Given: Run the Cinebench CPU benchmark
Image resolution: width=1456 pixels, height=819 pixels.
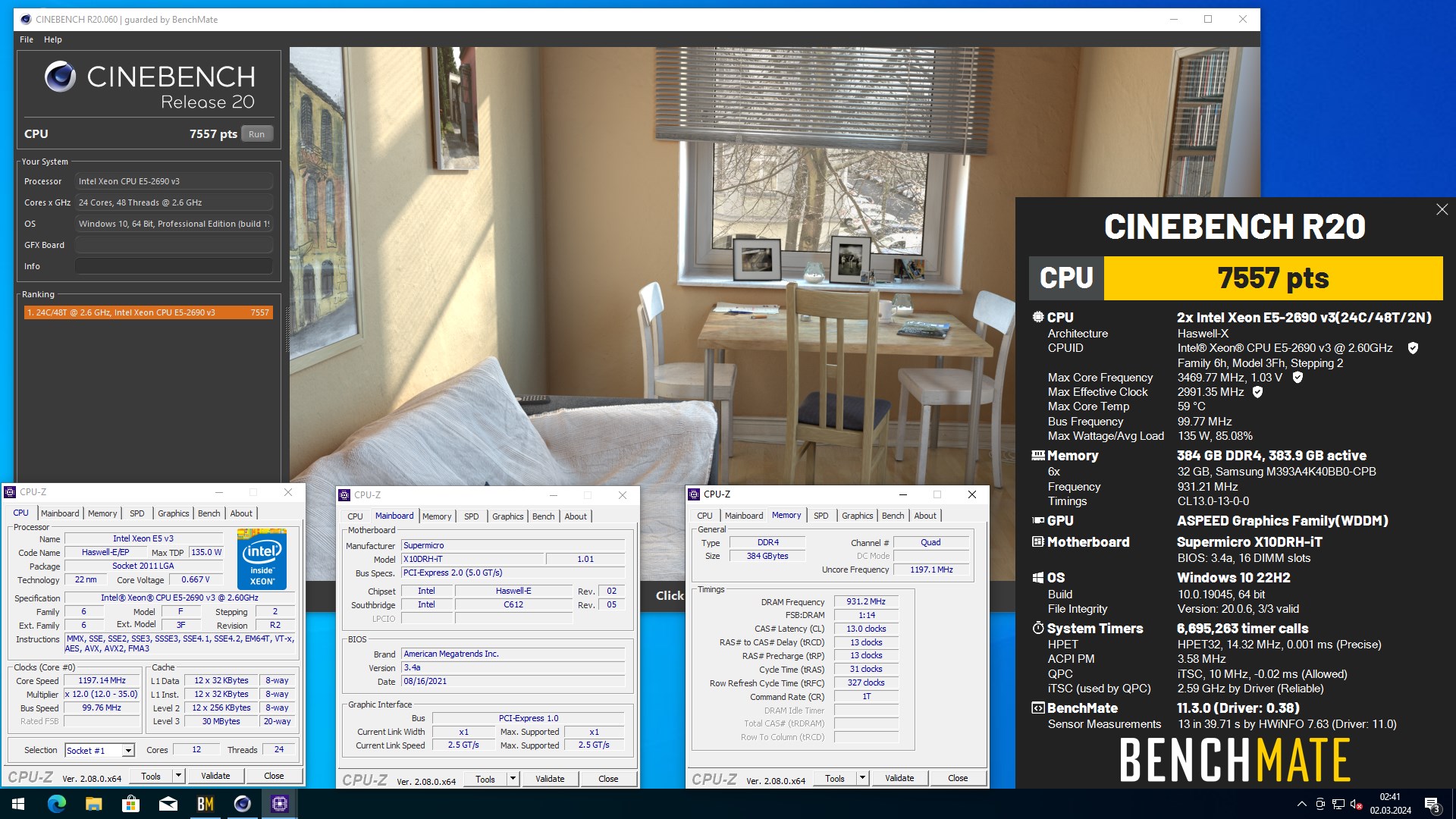Looking at the screenshot, I should pos(256,134).
